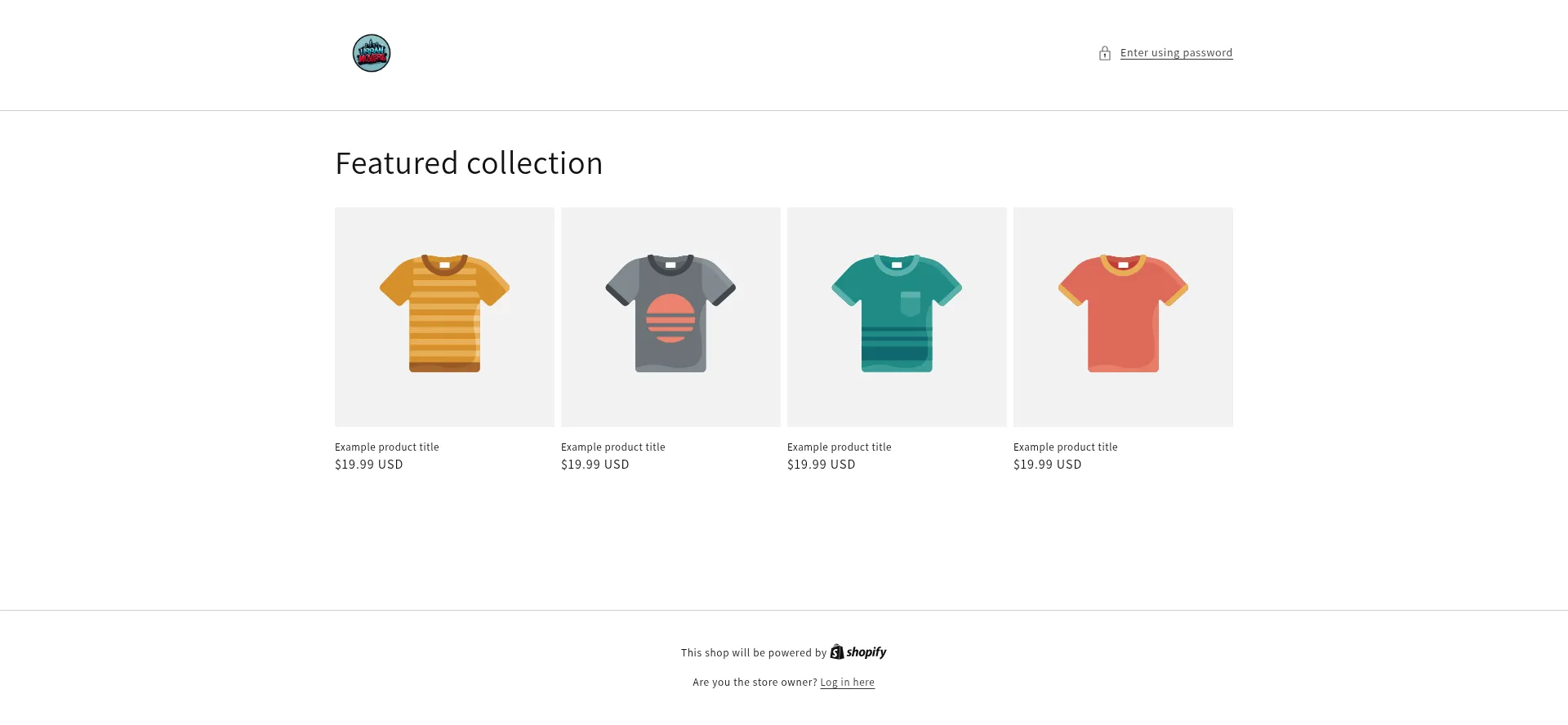Click the round store logo in the header
This screenshot has height=725, width=1568.
[x=372, y=53]
